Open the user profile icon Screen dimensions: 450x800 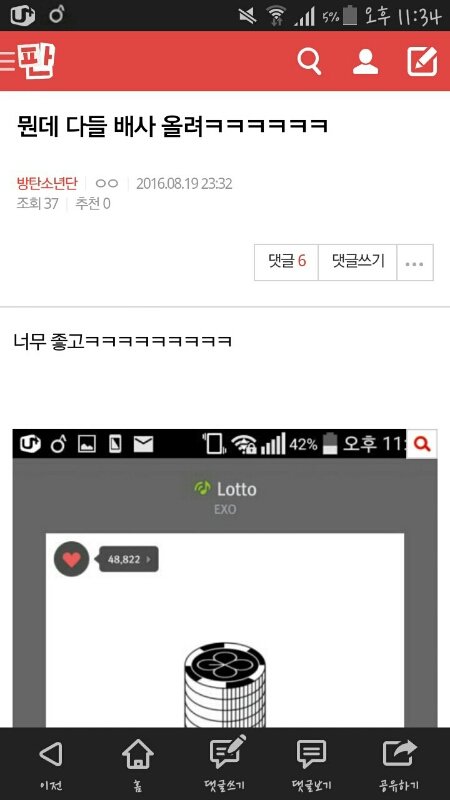[x=365, y=62]
